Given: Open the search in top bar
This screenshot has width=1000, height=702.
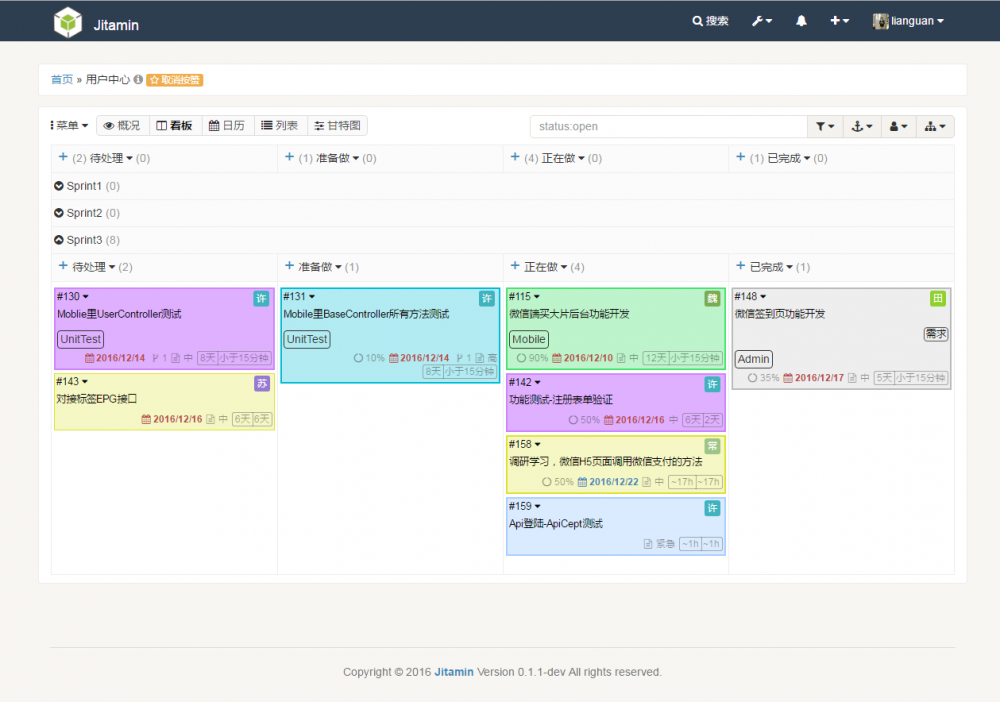Looking at the screenshot, I should tap(710, 21).
